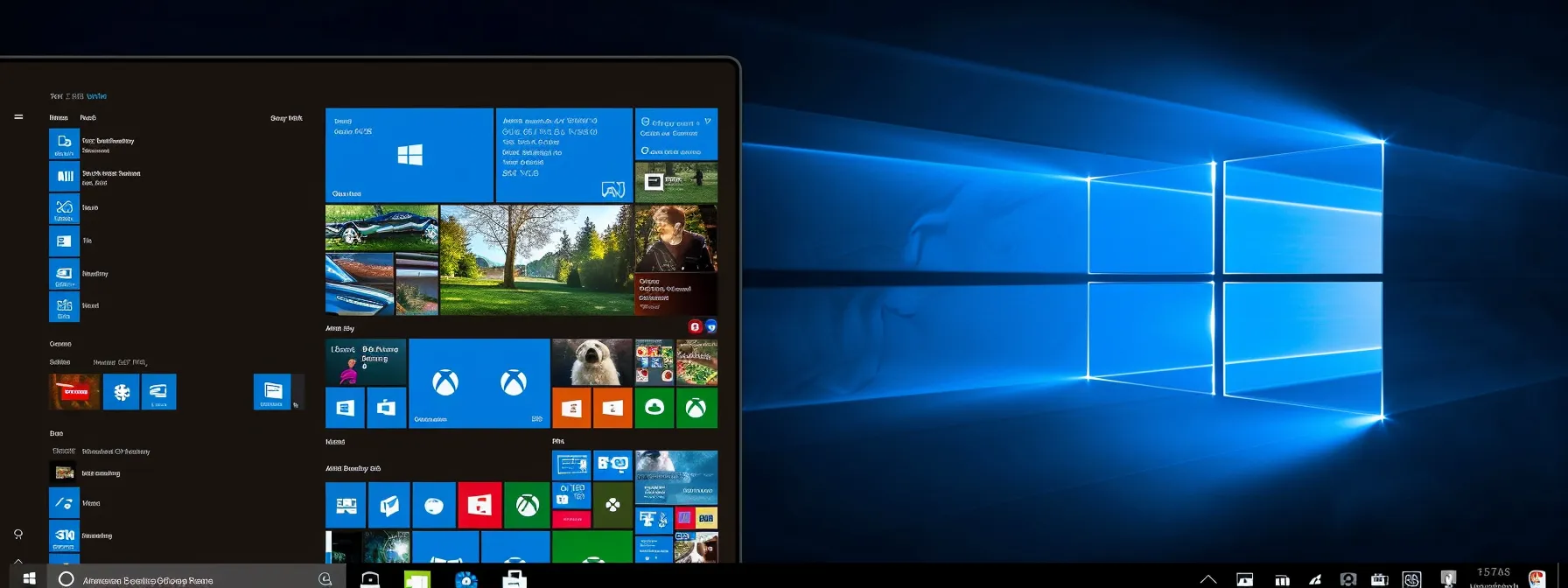Open the landscape park photo tile
The width and height of the screenshot is (1568, 588).
tap(536, 260)
